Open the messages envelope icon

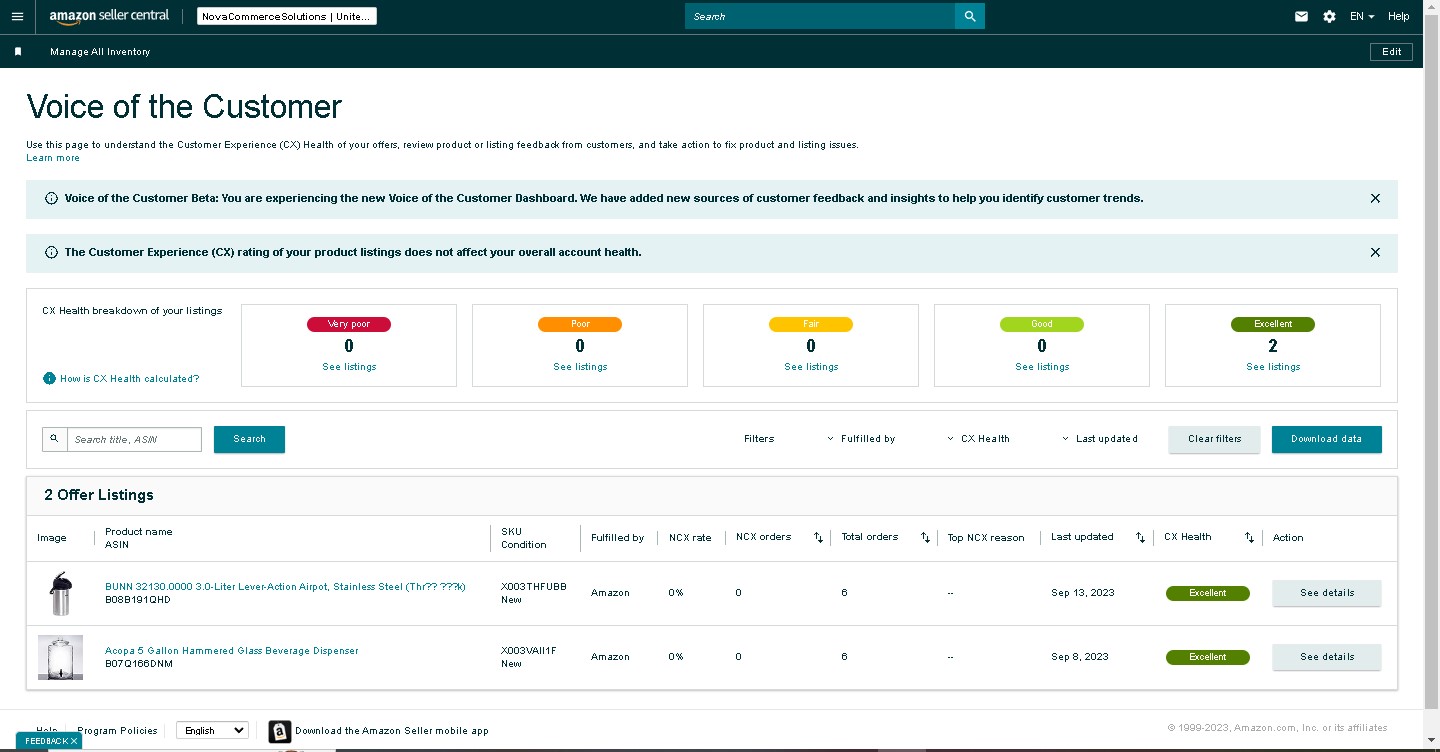coord(1301,16)
